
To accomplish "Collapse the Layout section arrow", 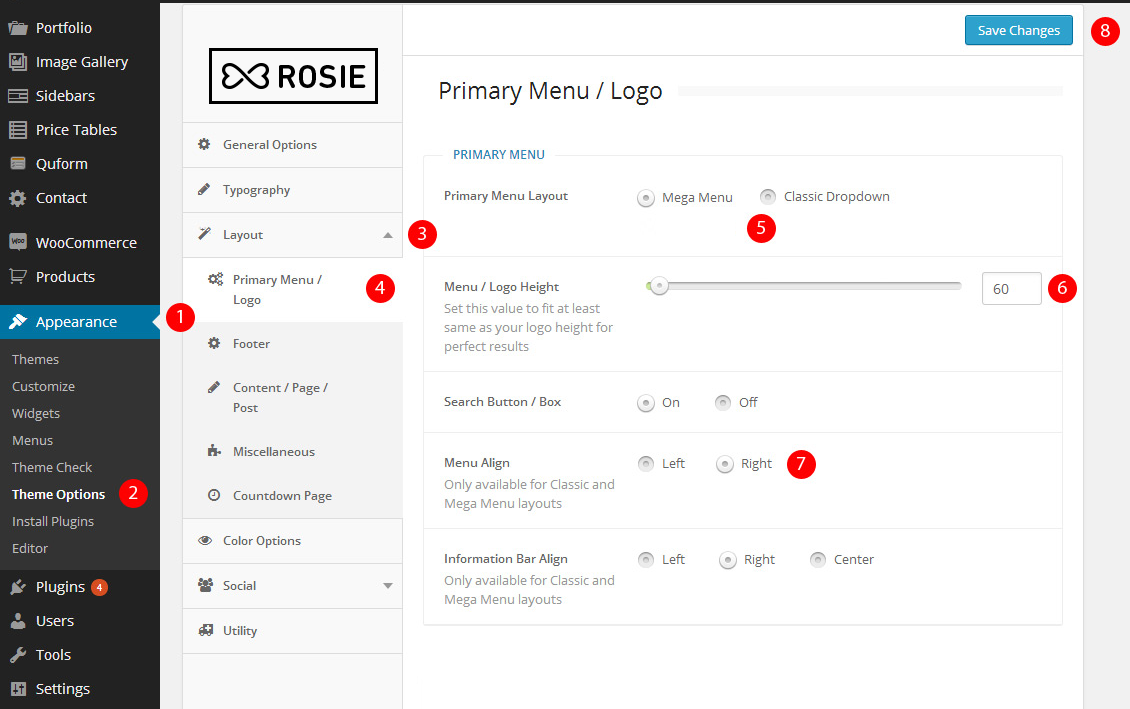I will coord(388,235).
